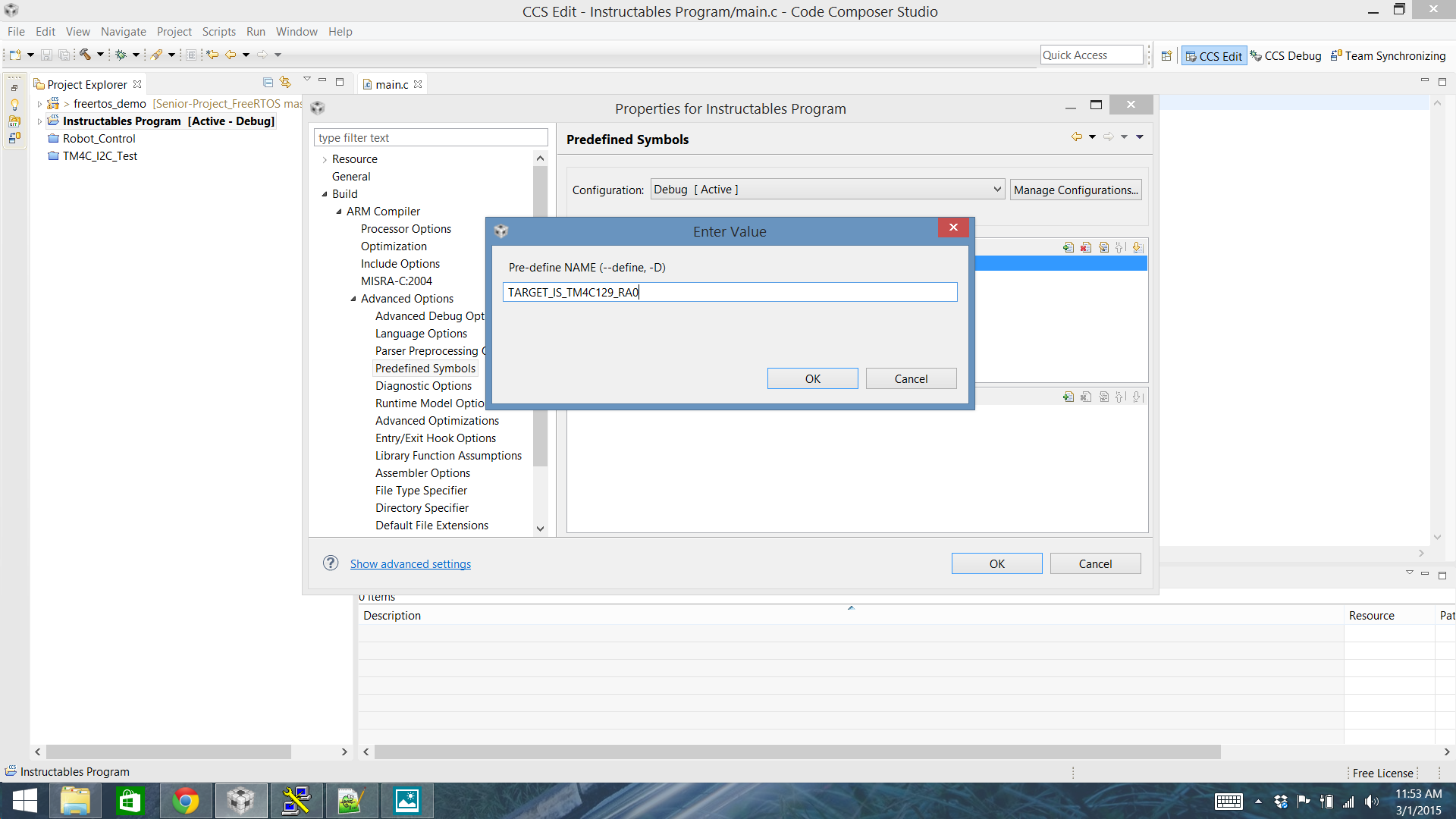
Task: Click the Save toolbar icon
Action: 46,55
